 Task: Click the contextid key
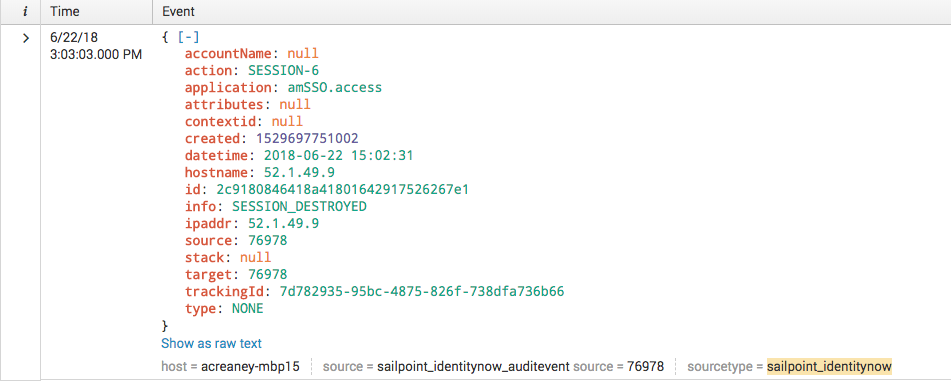click(x=220, y=122)
